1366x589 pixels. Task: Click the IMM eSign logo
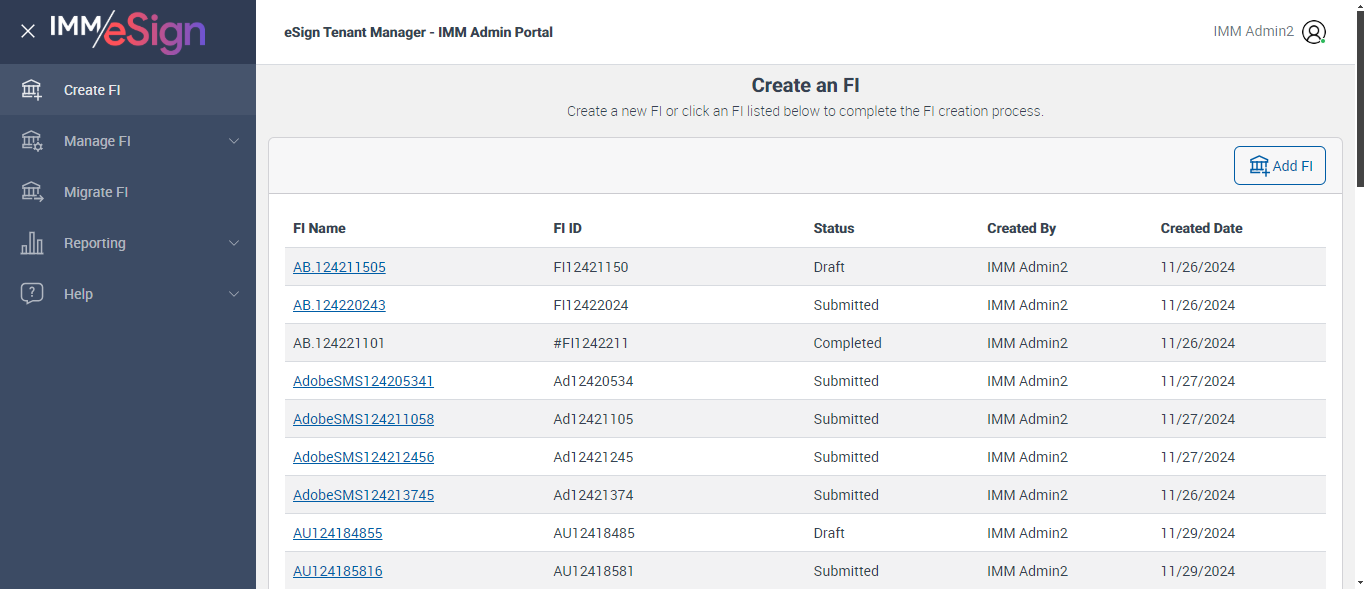[x=128, y=31]
